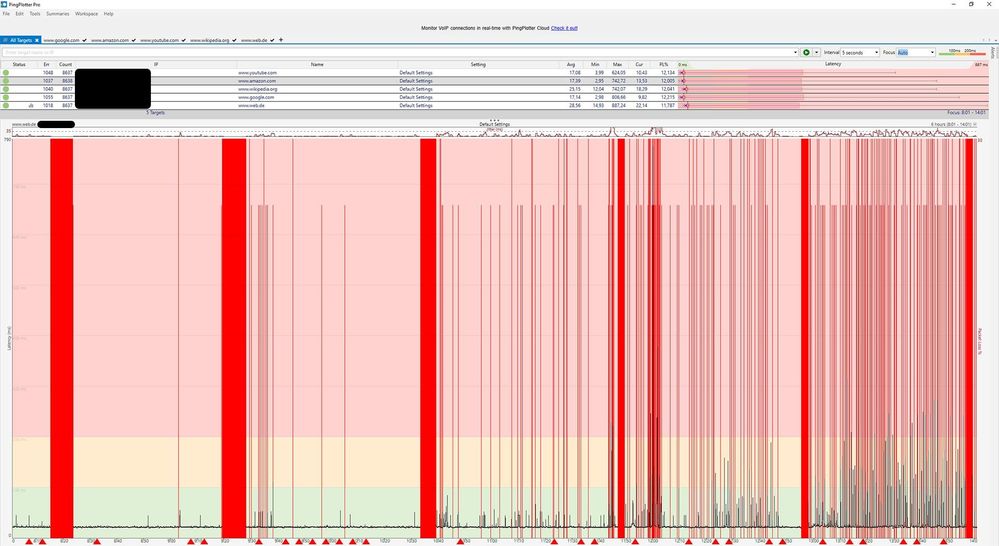Screen dimensions: 999x546
Task: Open the Edit menu
Action: click(x=19, y=13)
